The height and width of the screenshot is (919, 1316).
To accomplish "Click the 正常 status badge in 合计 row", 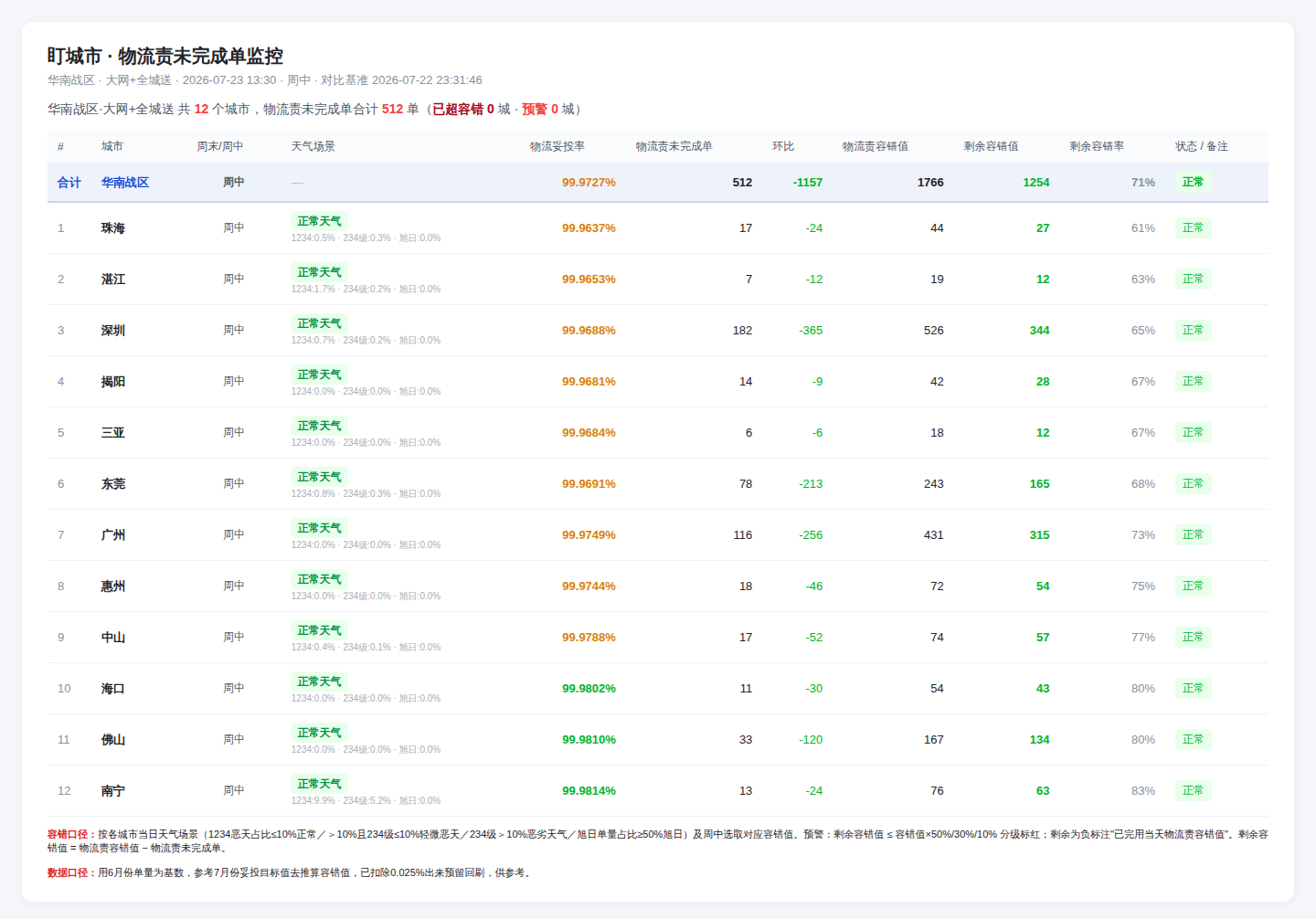I will pyautogui.click(x=1194, y=182).
